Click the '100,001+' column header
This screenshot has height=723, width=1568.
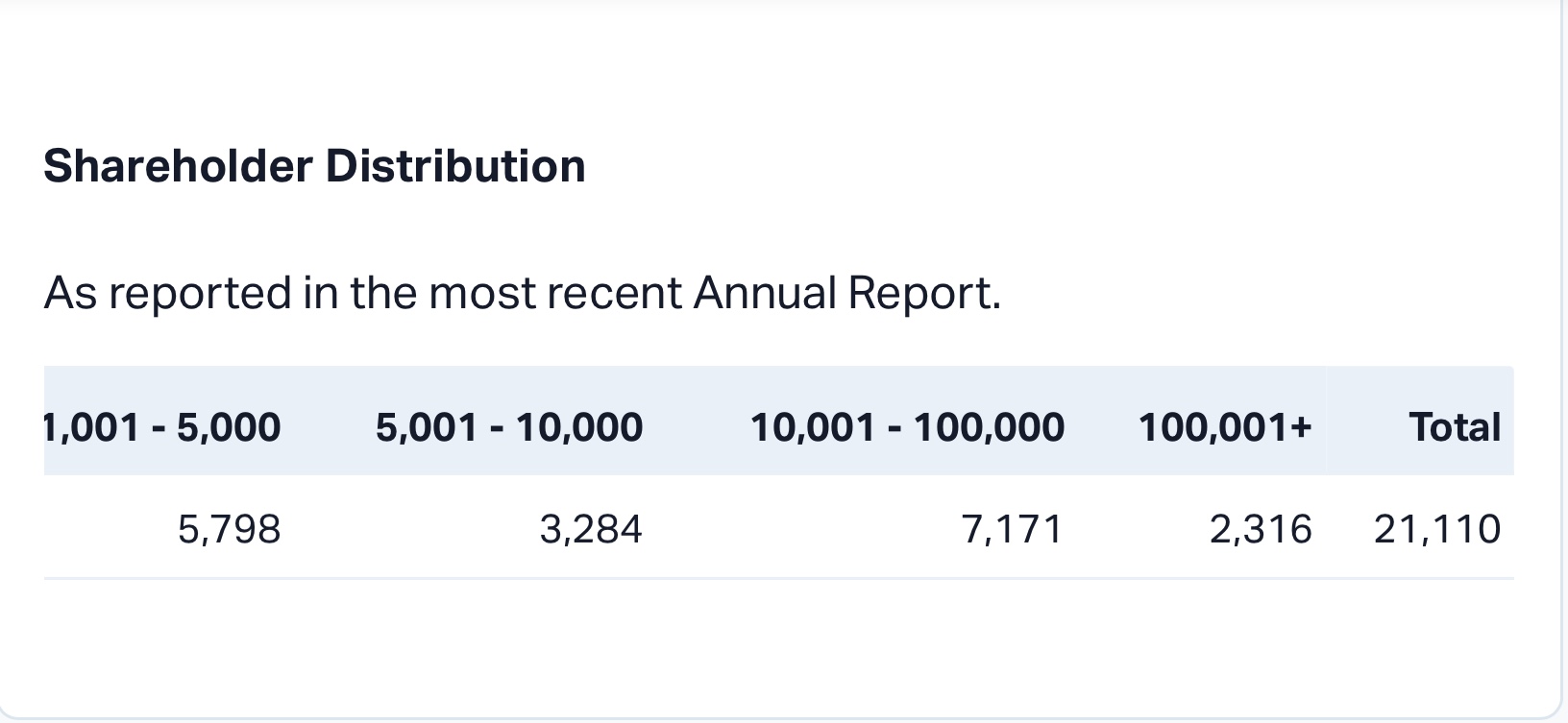pos(1225,427)
